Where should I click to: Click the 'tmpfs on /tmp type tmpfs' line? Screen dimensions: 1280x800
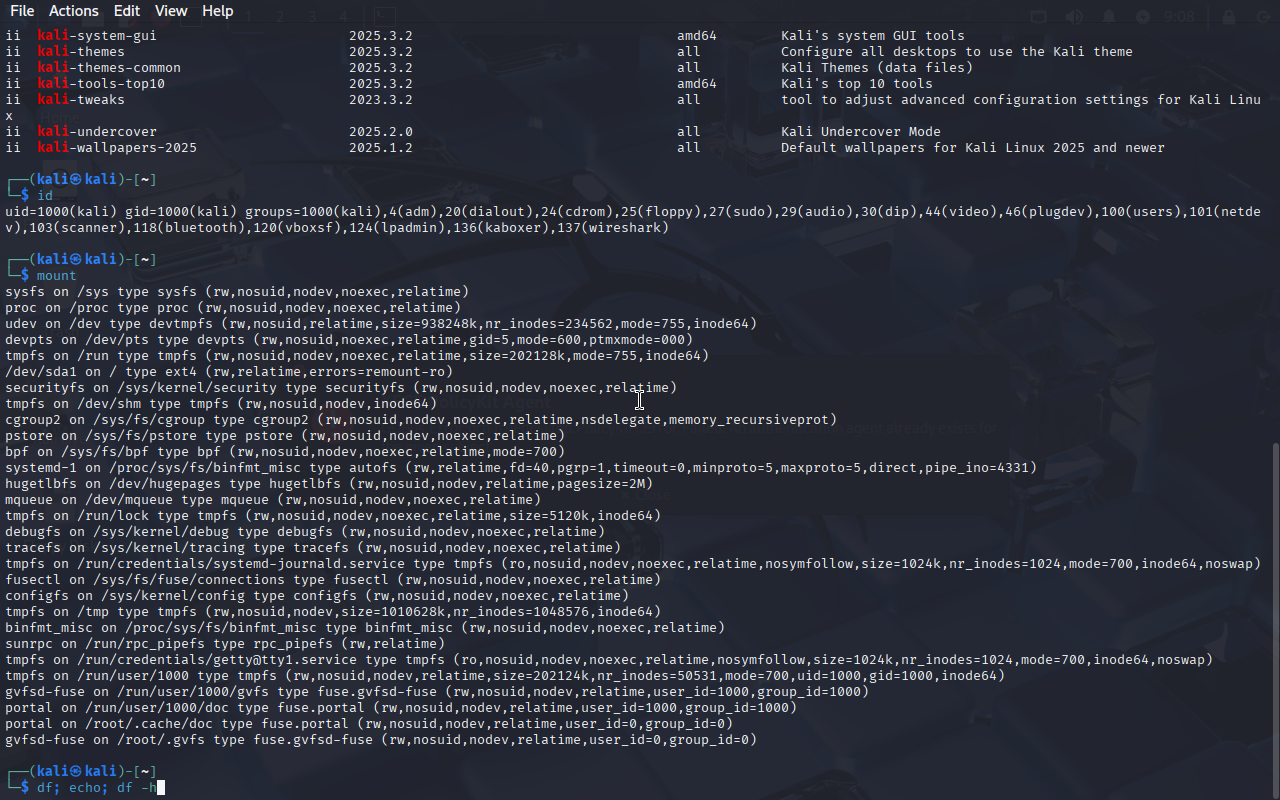(x=333, y=611)
